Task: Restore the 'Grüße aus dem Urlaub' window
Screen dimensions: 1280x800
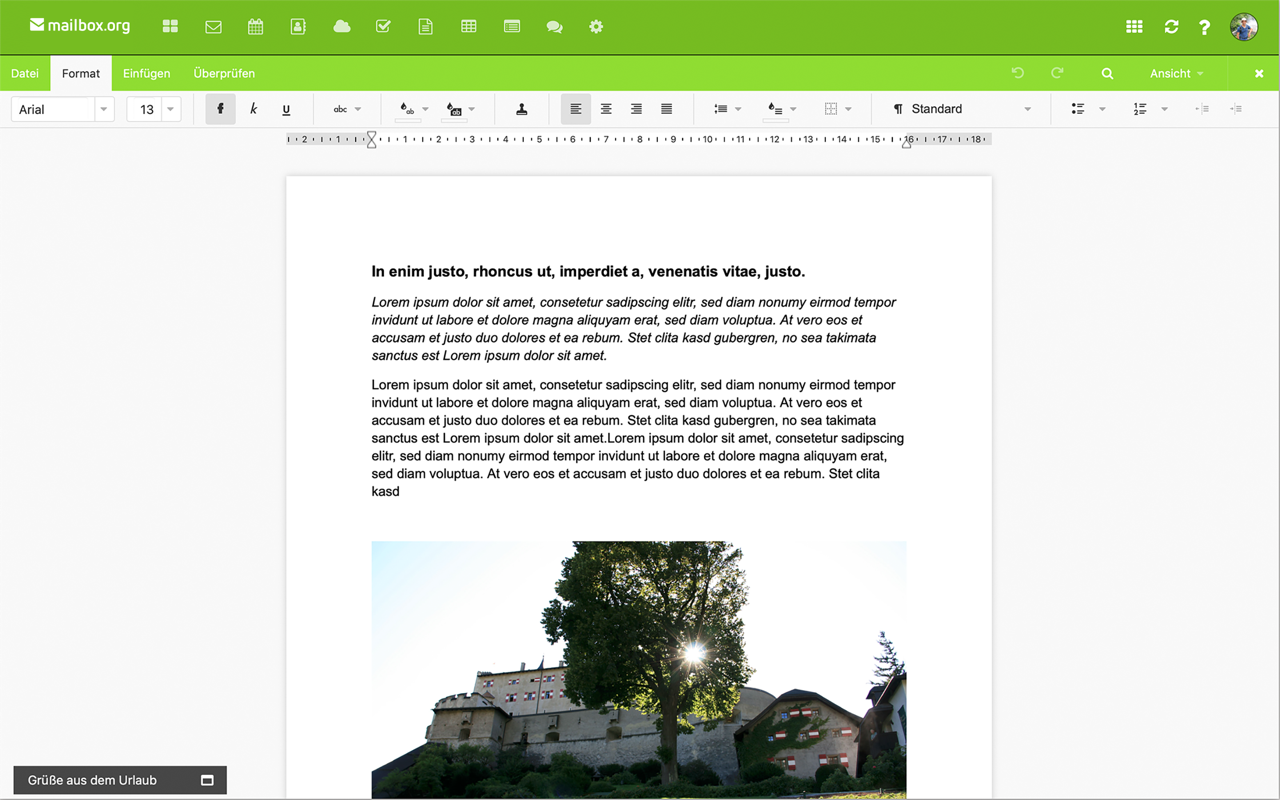Action: 120,780
